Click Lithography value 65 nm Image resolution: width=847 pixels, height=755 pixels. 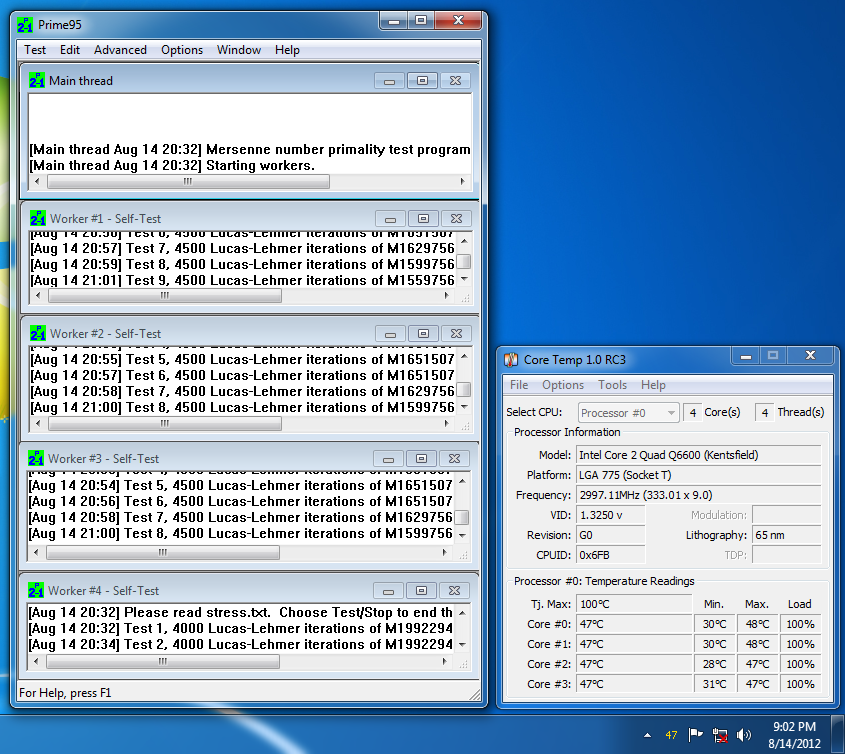click(786, 535)
